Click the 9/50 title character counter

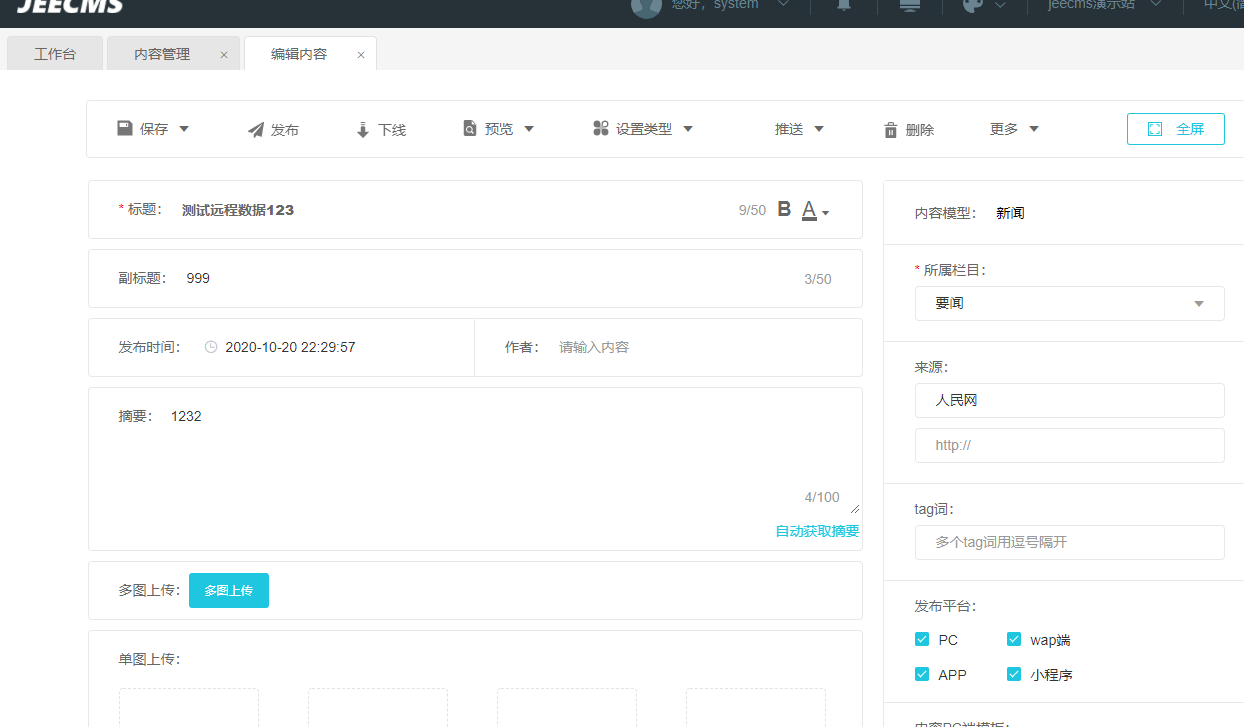[x=752, y=210]
